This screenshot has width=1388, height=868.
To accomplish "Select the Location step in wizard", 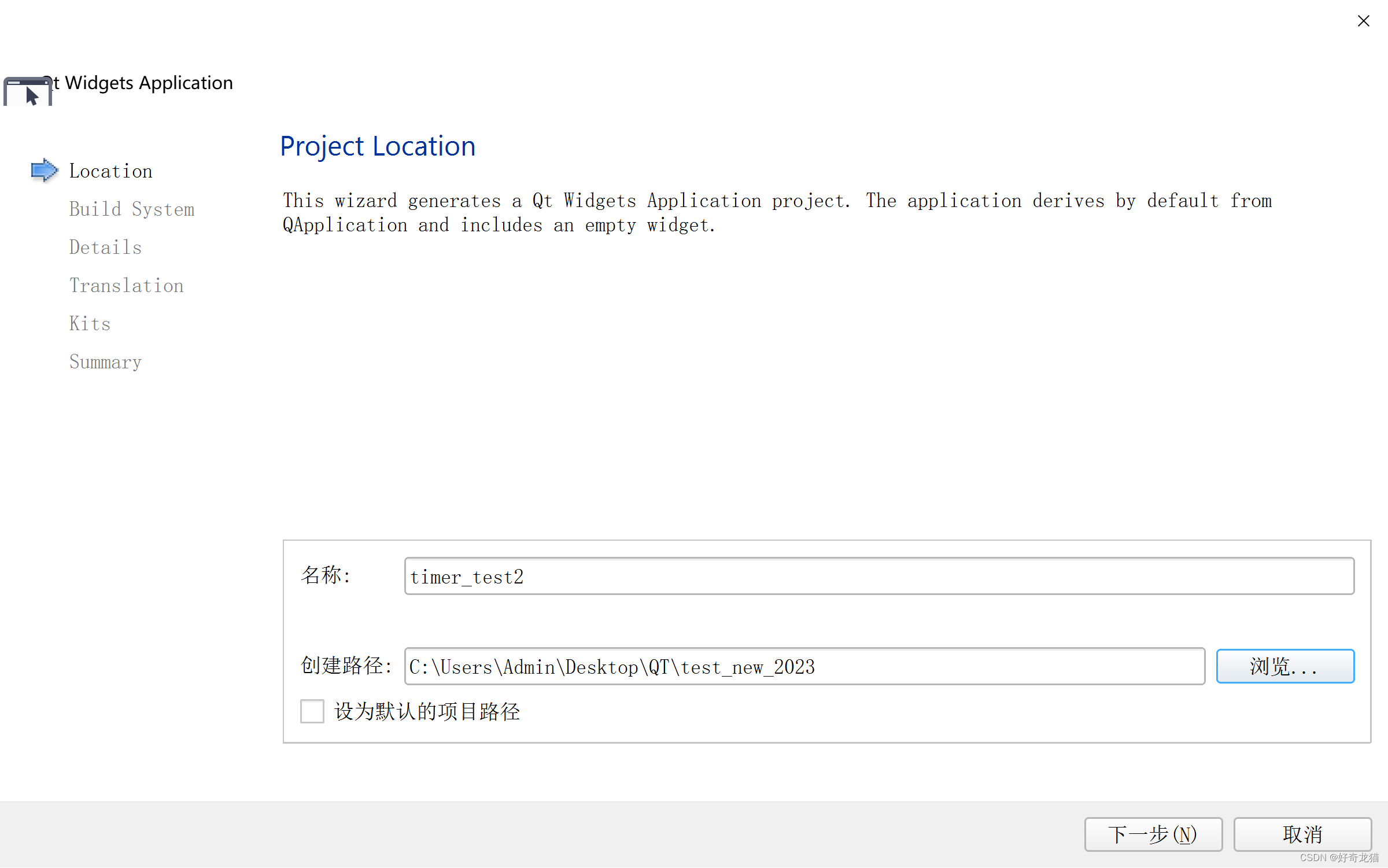I will pos(110,170).
